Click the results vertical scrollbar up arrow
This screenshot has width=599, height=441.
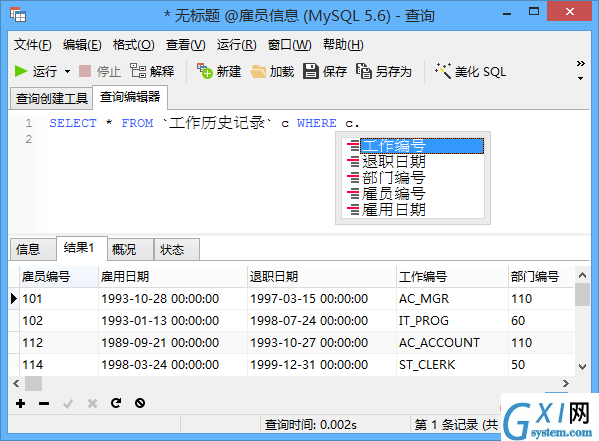[x=582, y=275]
